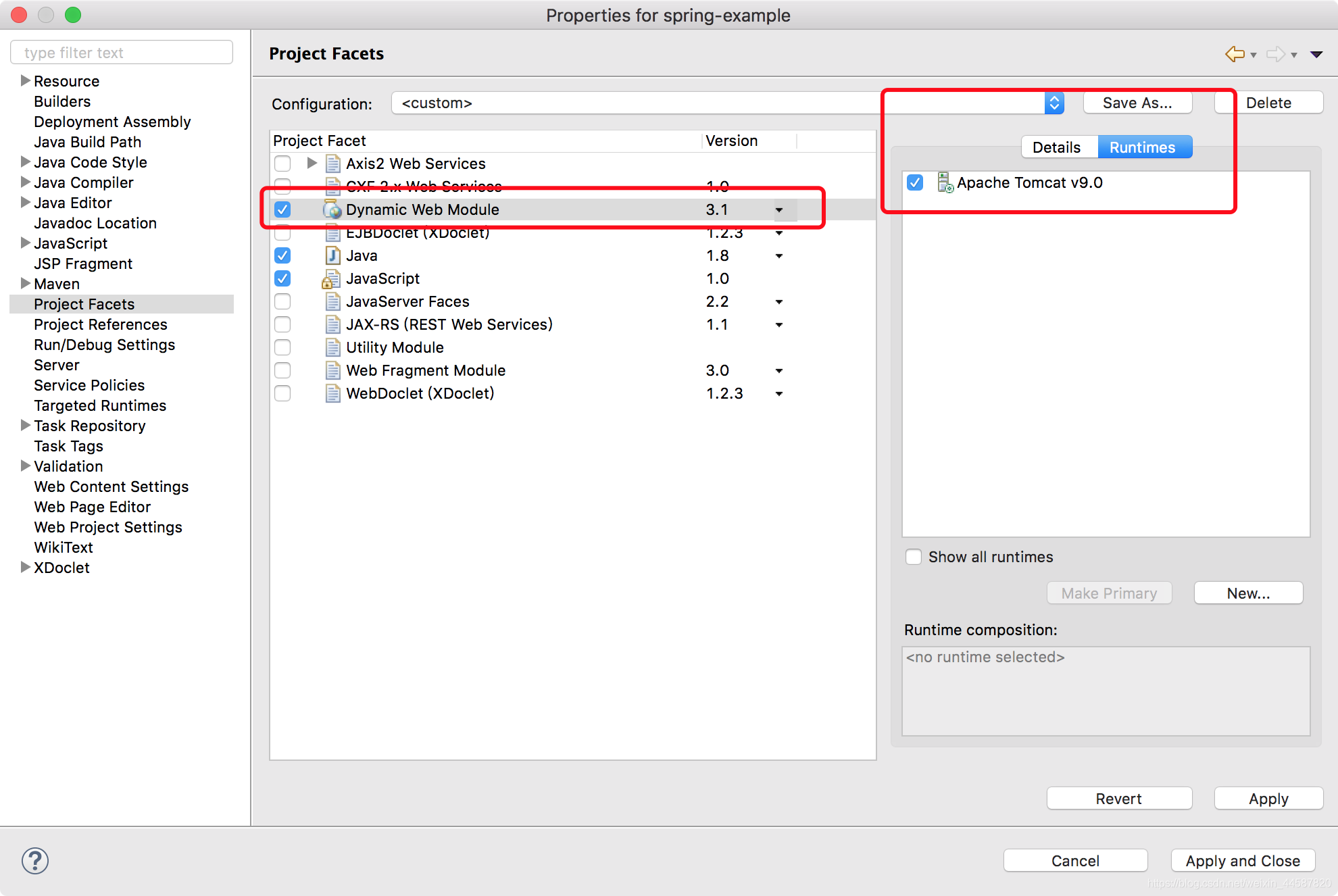The width and height of the screenshot is (1338, 896).
Task: Click the New... runtime button
Action: pos(1248,593)
